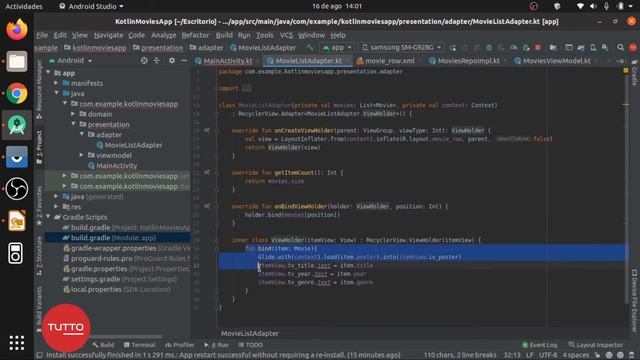640x360 pixels.
Task: Click the Profile app icon in toolbar
Action: click(513, 48)
